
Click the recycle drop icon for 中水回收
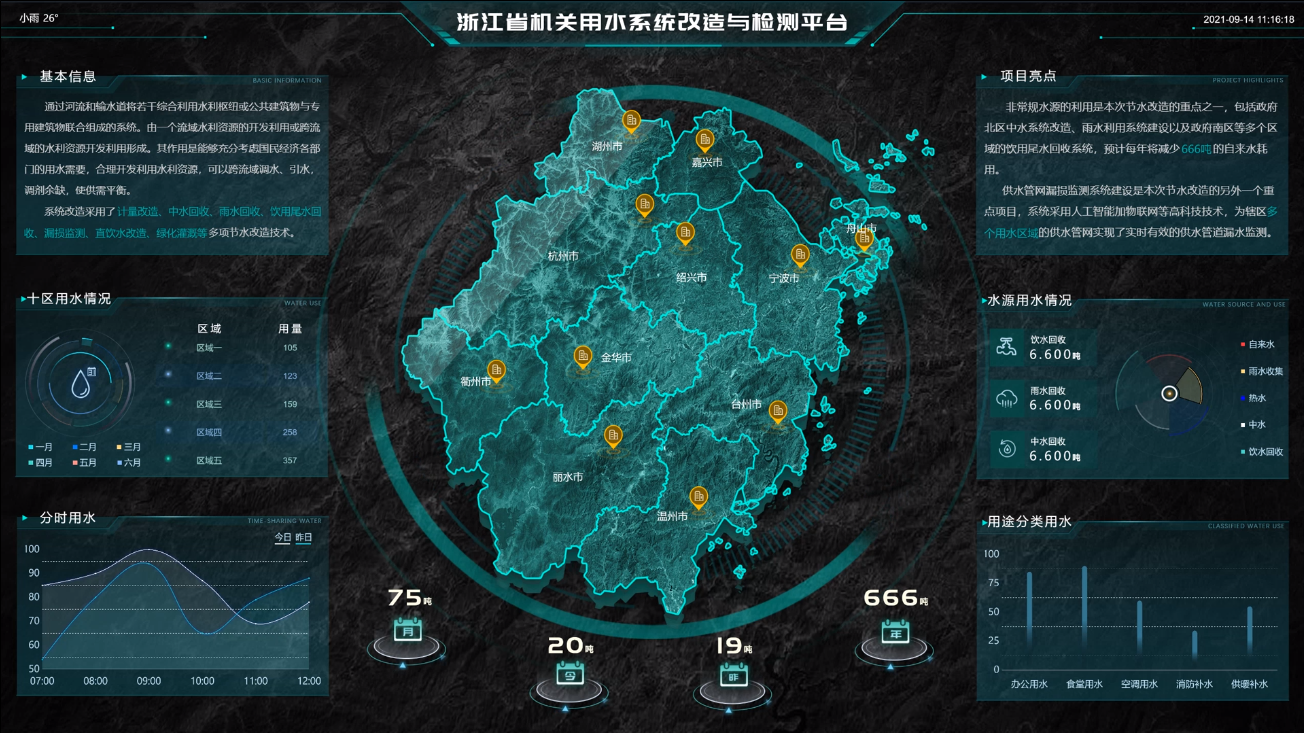[1006, 450]
